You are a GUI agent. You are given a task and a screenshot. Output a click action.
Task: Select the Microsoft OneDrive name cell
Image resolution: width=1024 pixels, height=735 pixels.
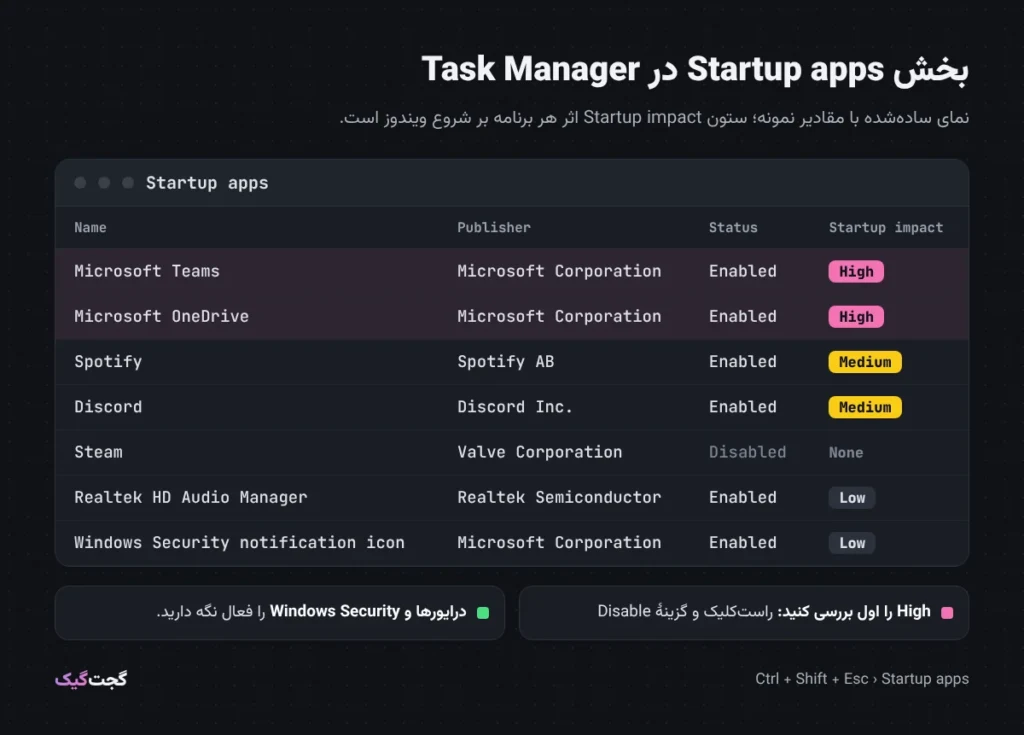pos(161,316)
